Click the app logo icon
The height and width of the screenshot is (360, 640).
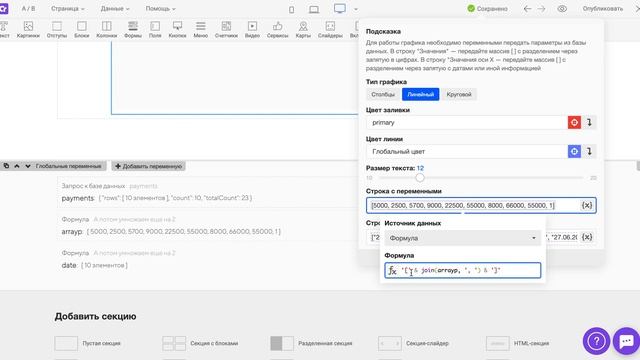point(4,9)
